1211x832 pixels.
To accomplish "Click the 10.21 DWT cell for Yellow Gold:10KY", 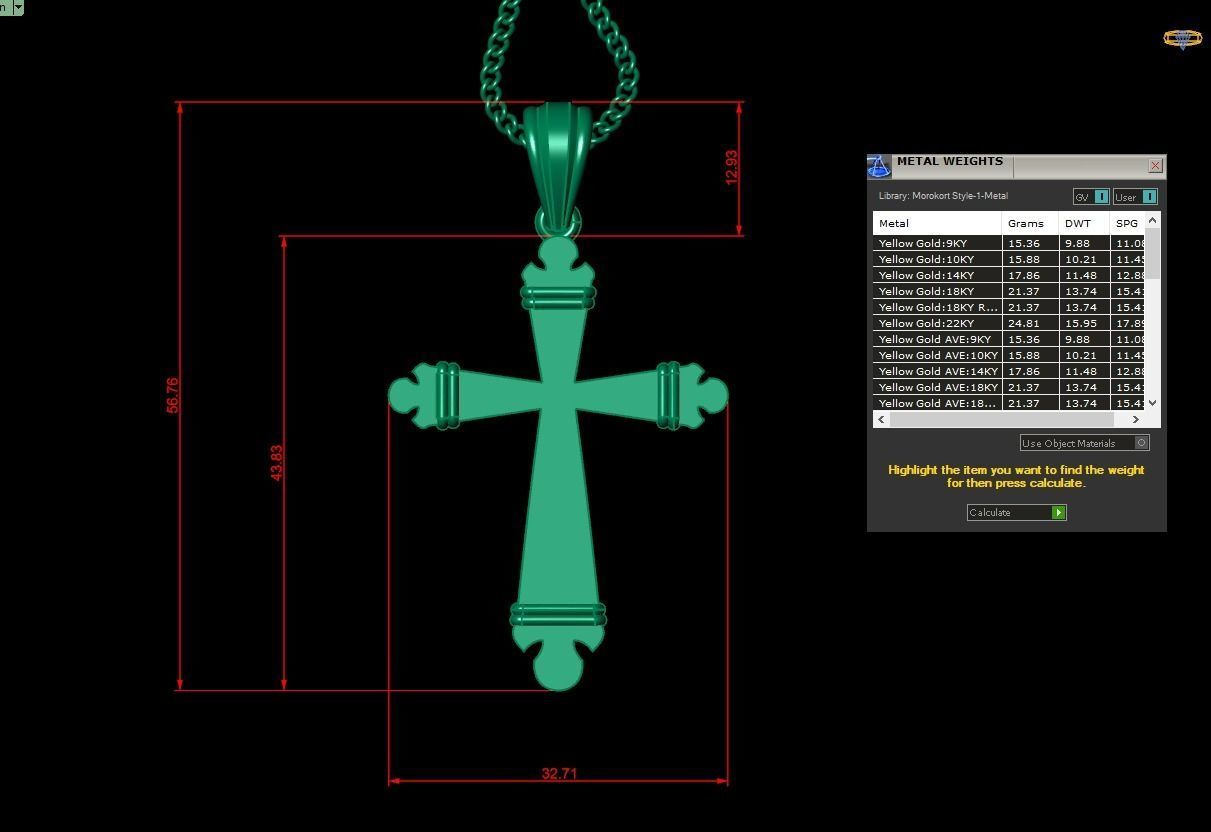I will click(x=1084, y=260).
